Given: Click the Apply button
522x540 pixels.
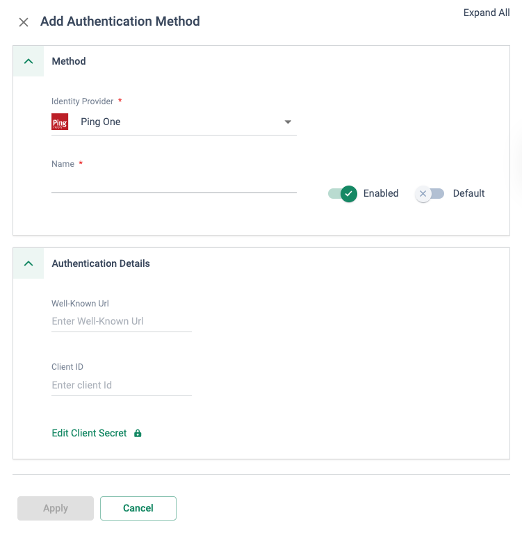Looking at the screenshot, I should [55, 508].
